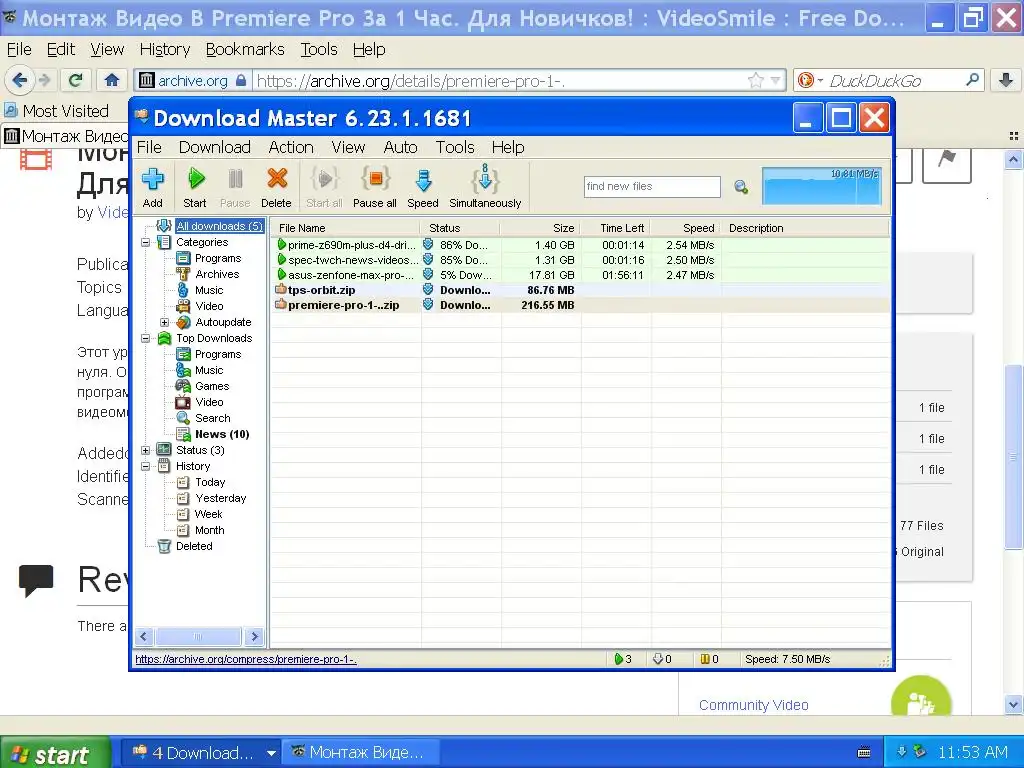1024x768 pixels.
Task: Open Most Visited bookmarks
Action: (x=57, y=111)
